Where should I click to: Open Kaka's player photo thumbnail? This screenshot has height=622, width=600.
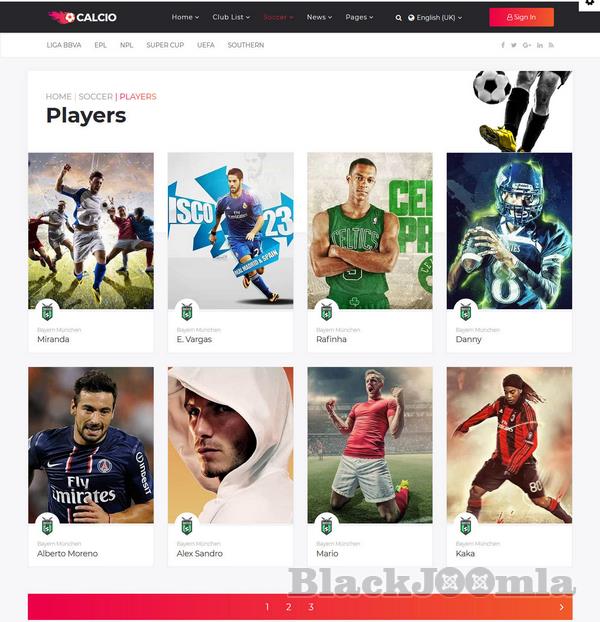point(509,445)
